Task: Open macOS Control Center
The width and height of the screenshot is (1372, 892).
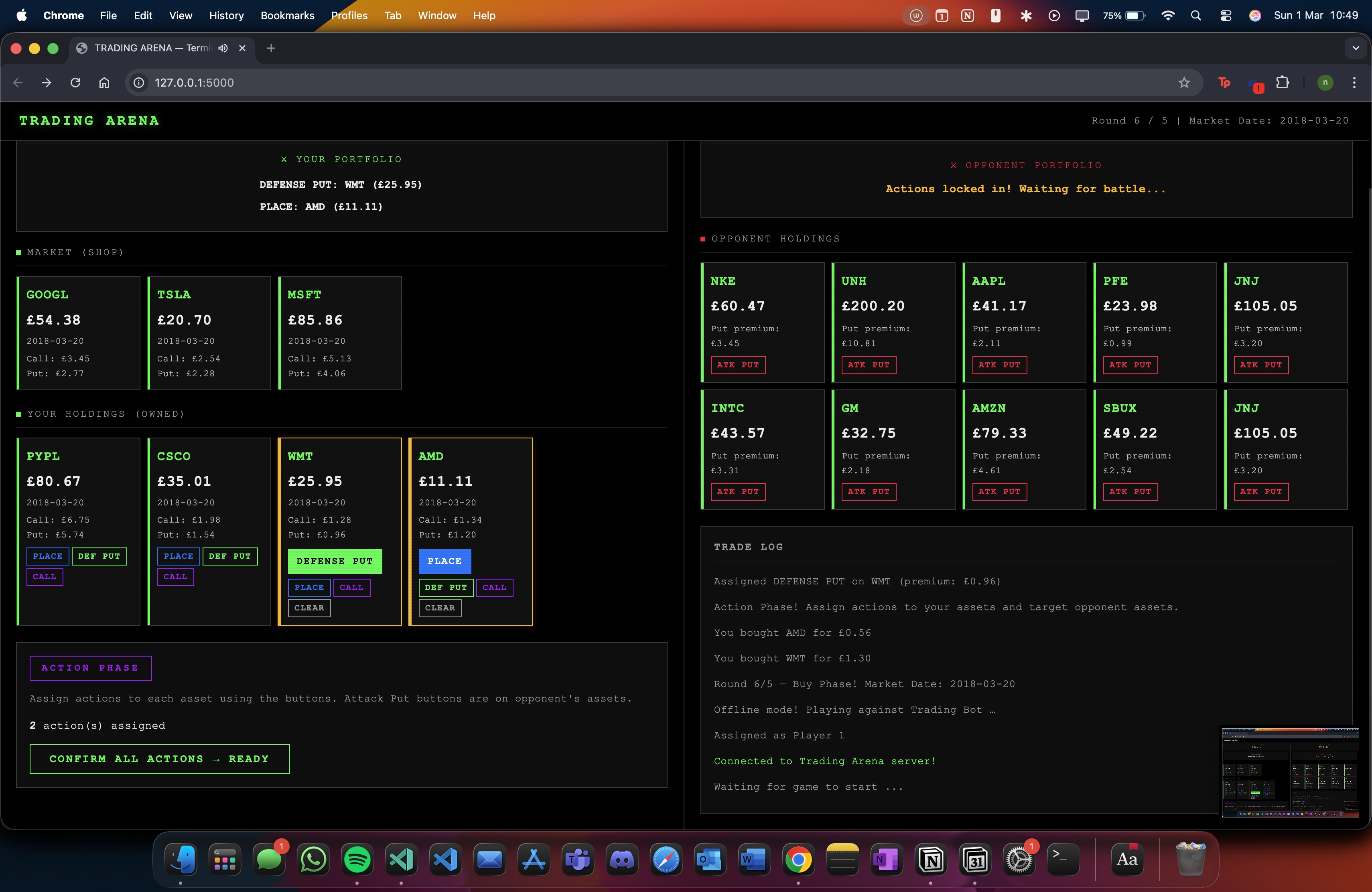Action: (x=1226, y=16)
